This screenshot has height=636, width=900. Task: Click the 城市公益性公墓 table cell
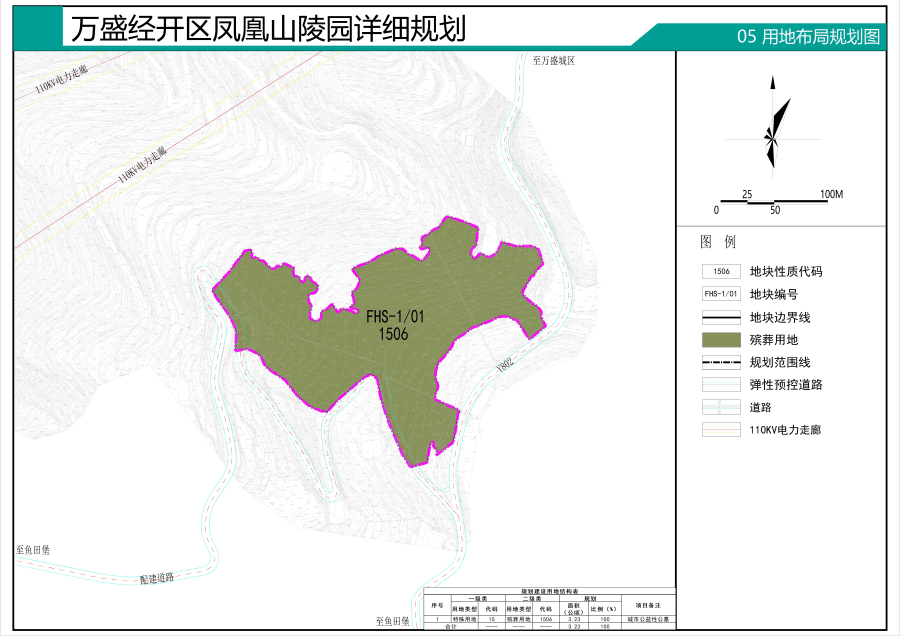click(648, 619)
